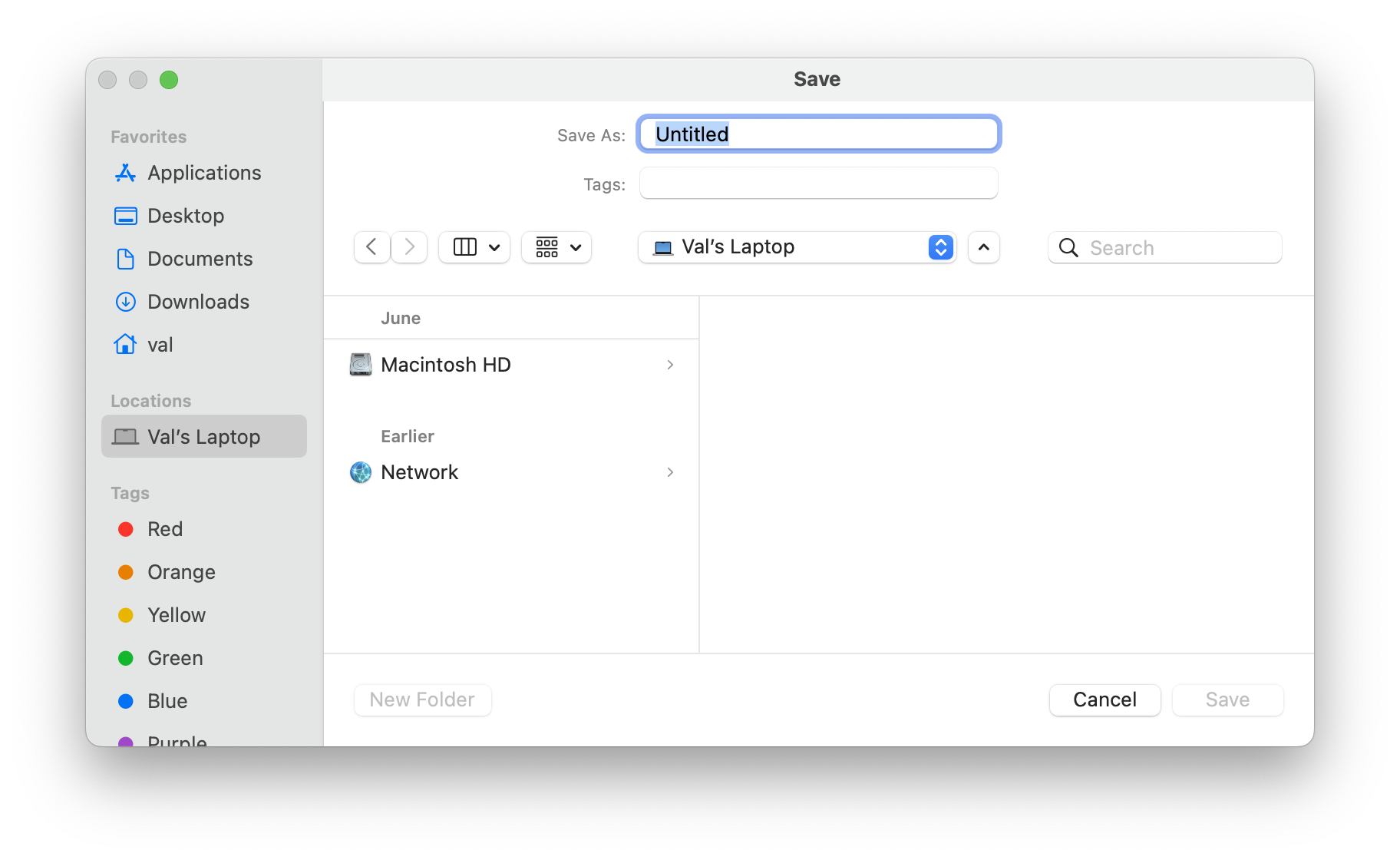Select Val's Laptop under Locations
1400x860 pixels.
point(203,436)
